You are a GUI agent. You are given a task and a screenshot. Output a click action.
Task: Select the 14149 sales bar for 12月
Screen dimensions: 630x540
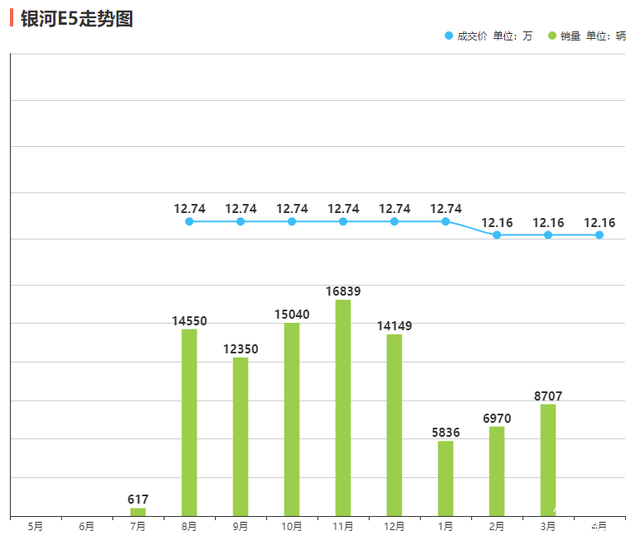click(x=394, y=425)
